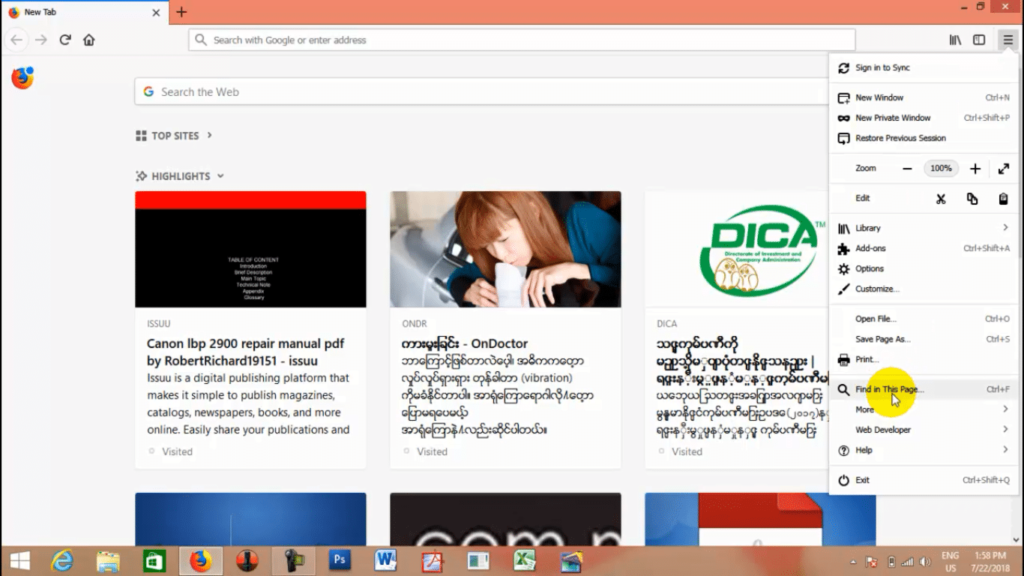Click the address bar field
This screenshot has width=1024, height=576.
[x=522, y=40]
